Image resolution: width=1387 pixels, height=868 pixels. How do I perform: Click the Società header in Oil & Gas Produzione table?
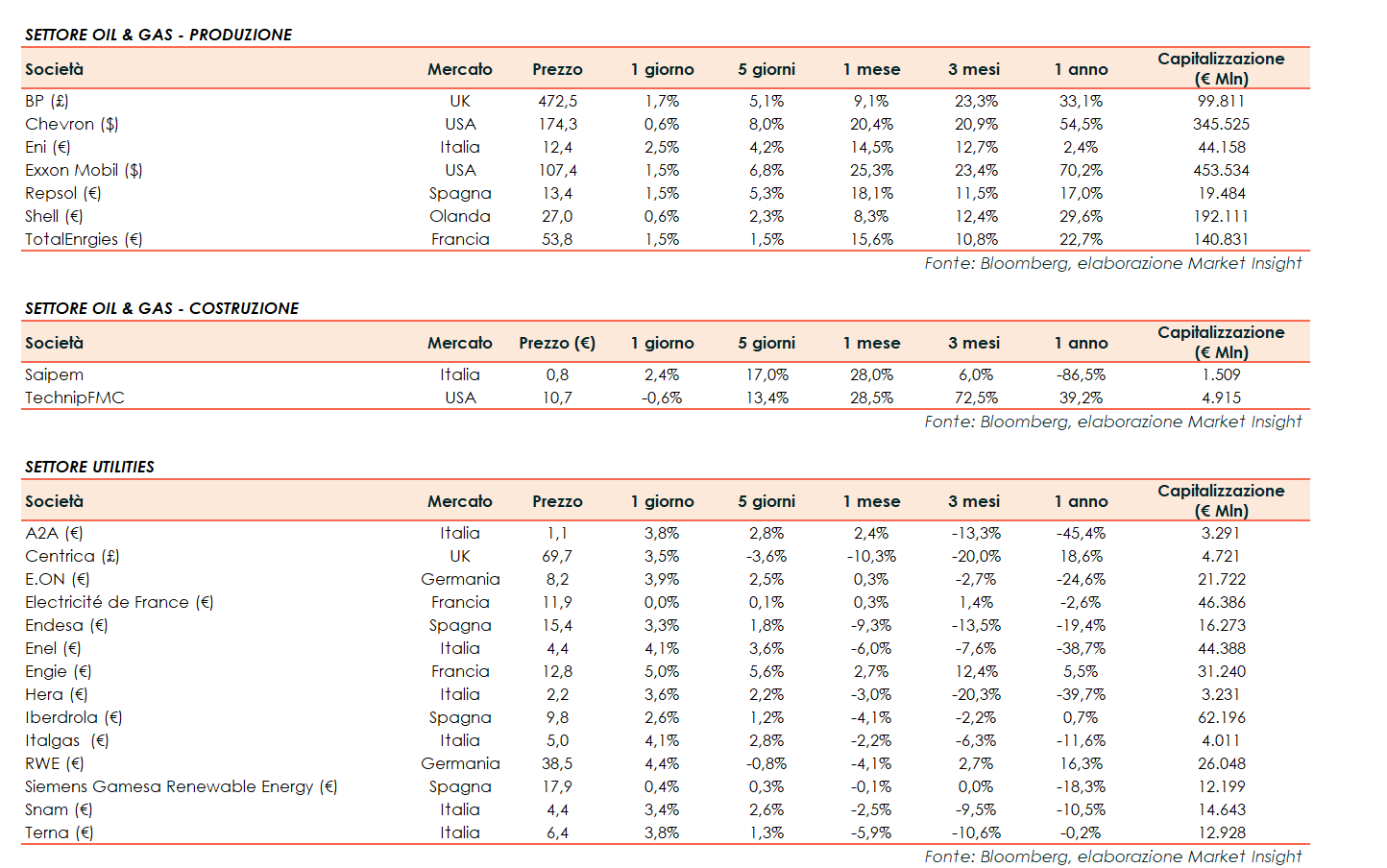coord(55,69)
